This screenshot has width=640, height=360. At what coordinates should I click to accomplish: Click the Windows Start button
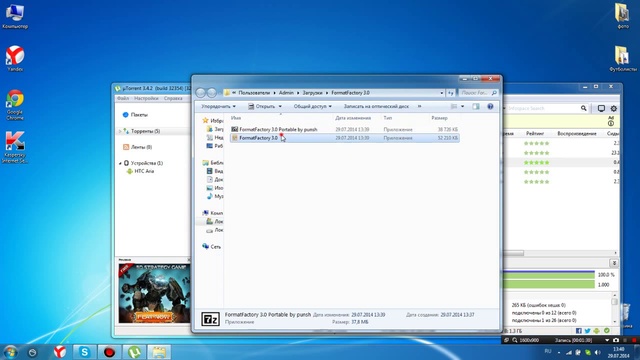point(10,352)
